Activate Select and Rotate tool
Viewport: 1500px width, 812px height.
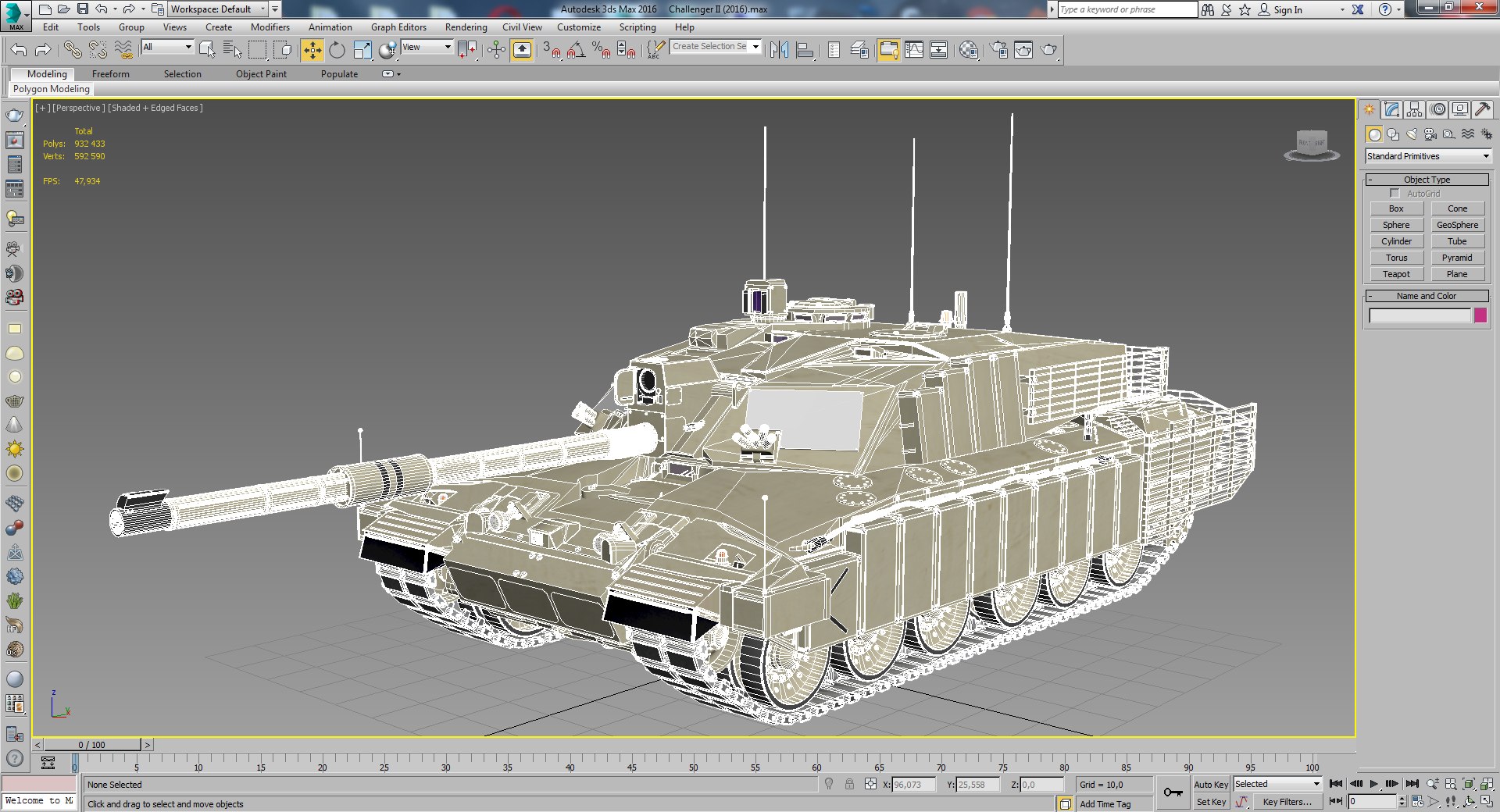point(337,50)
